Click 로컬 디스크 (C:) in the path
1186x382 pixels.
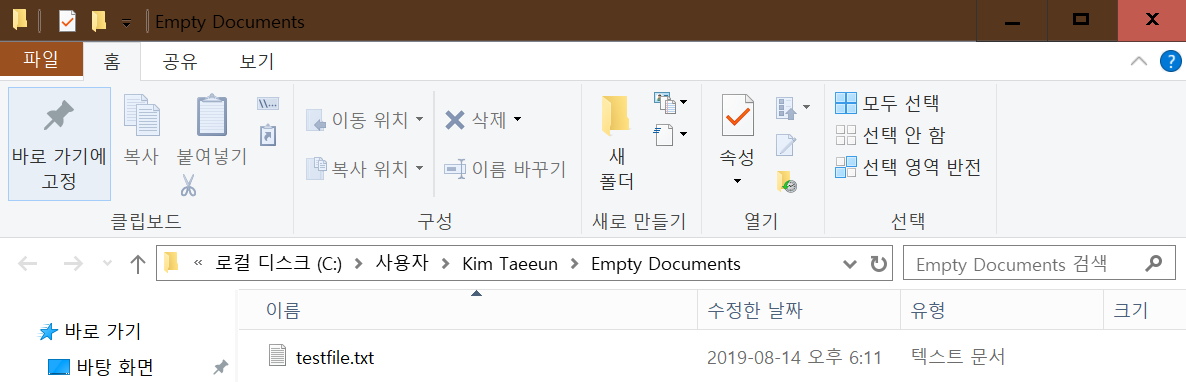(x=279, y=264)
